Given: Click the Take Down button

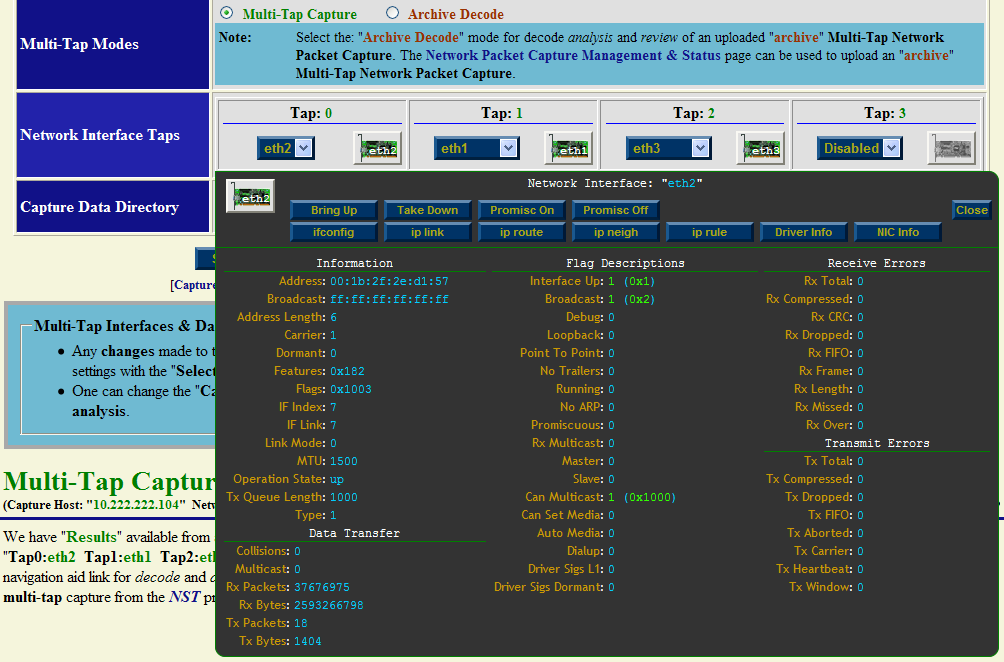Looking at the screenshot, I should click(427, 210).
